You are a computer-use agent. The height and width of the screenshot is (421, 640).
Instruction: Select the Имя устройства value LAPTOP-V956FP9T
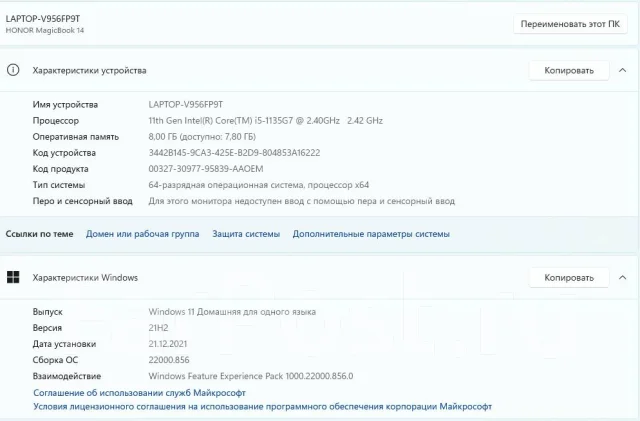pyautogui.click(x=186, y=105)
